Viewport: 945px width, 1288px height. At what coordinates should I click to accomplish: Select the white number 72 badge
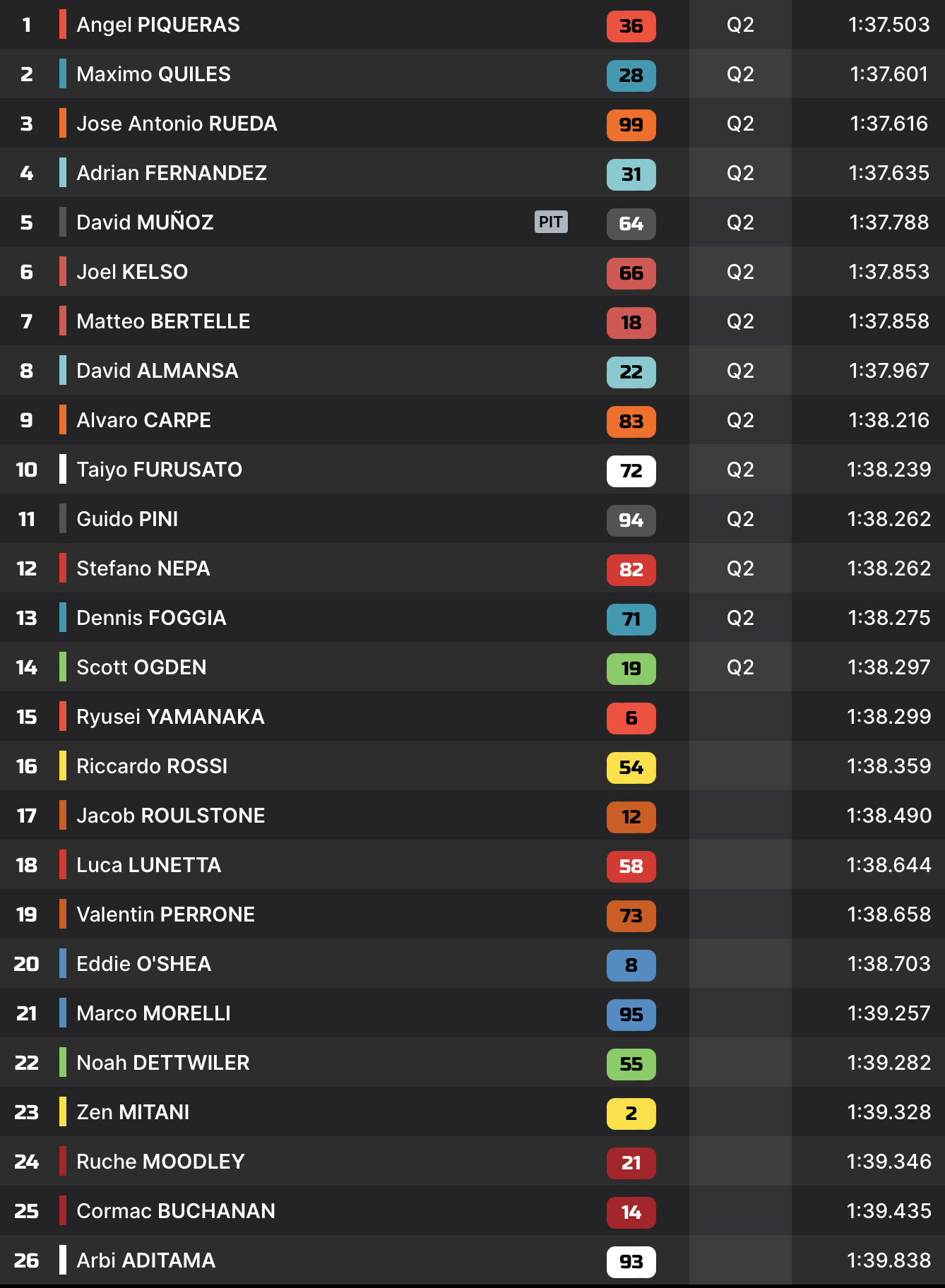tap(631, 471)
